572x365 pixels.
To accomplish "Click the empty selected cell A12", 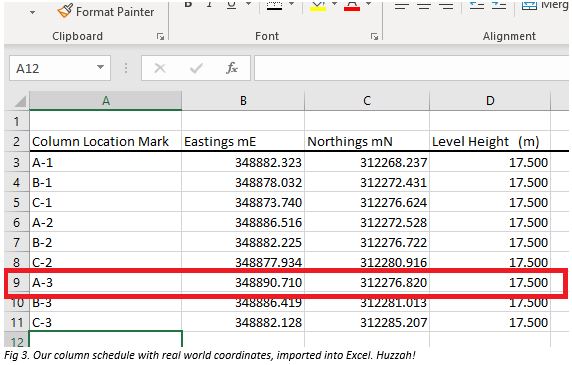I will [x=105, y=339].
